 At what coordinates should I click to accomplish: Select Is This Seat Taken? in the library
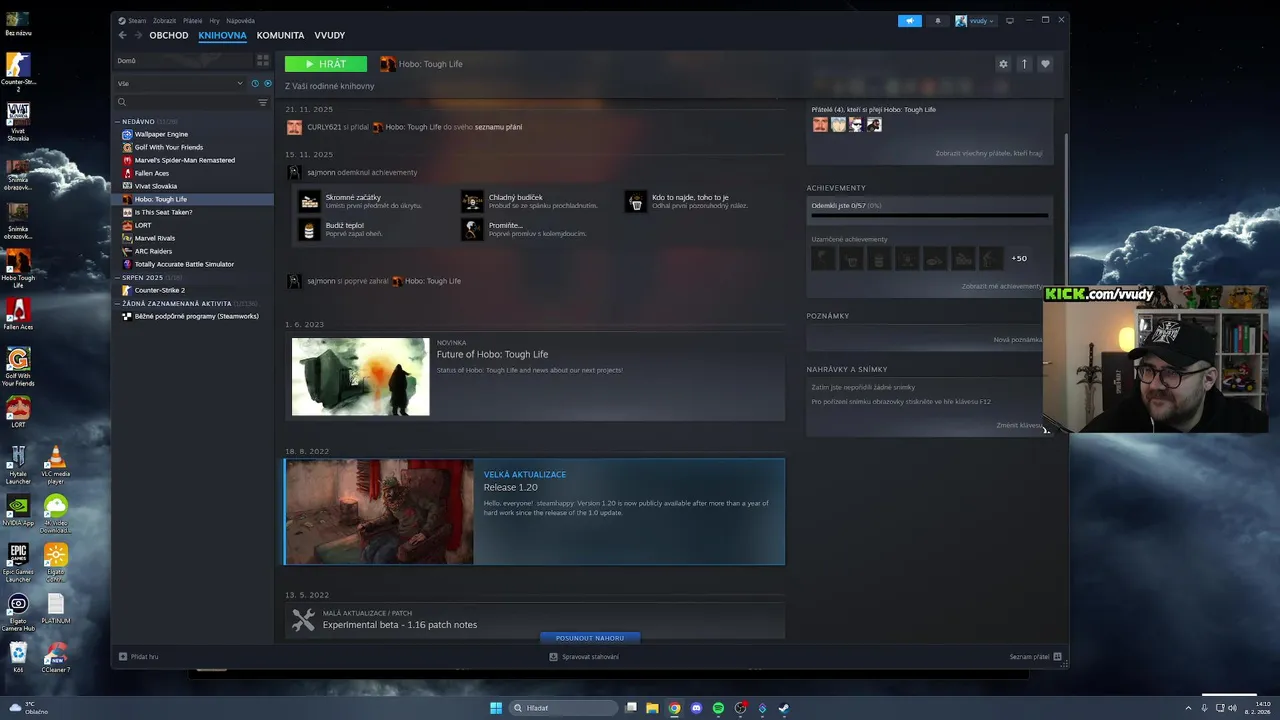pyautogui.click(x=163, y=212)
